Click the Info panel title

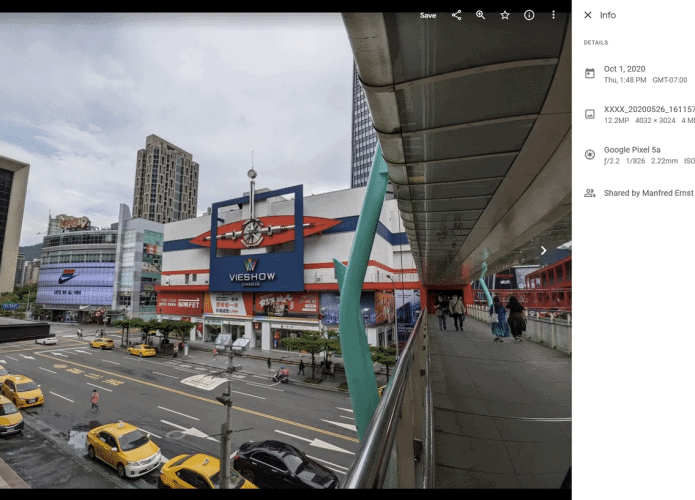pyautogui.click(x=608, y=15)
